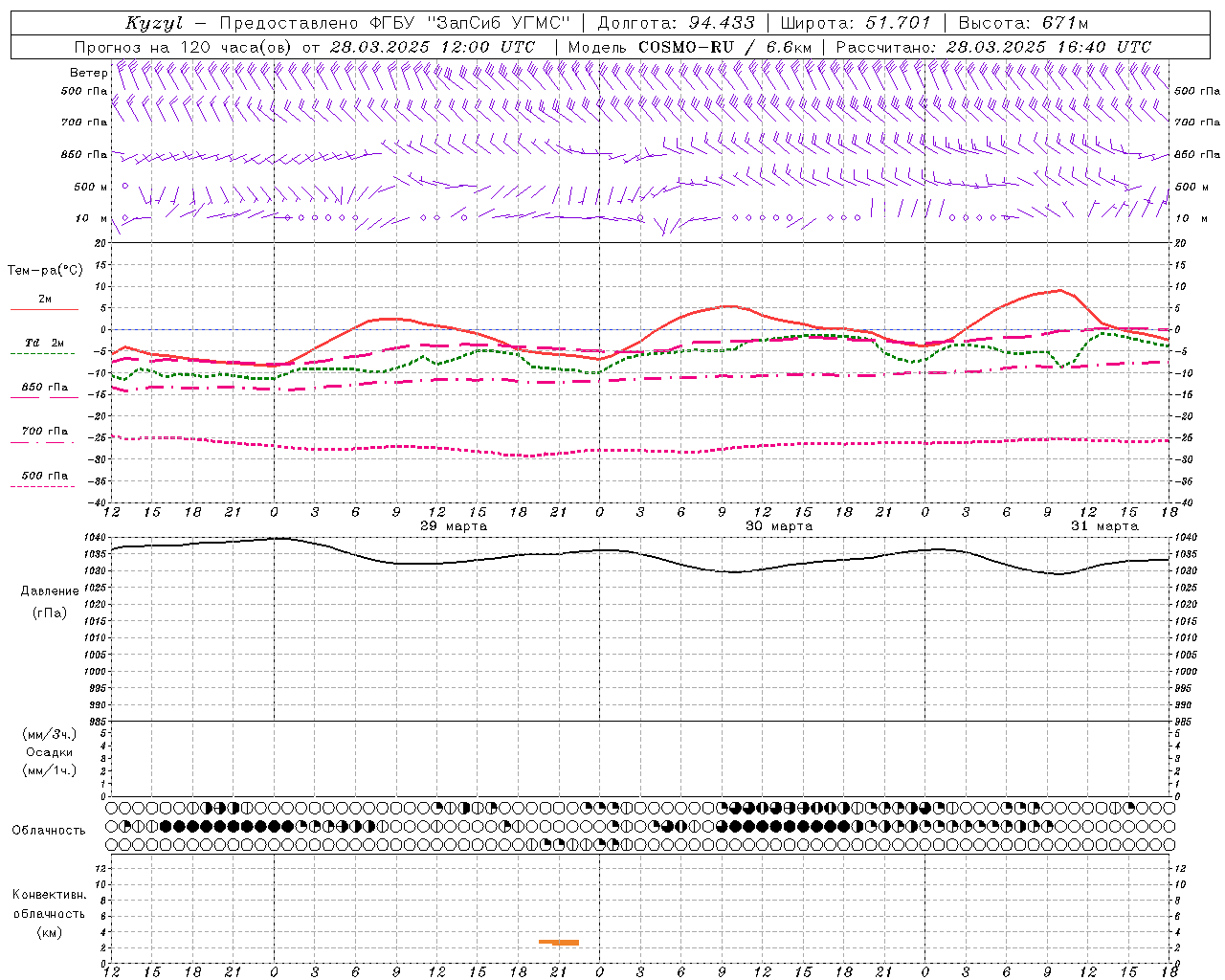The image size is (1225, 980).
Task: Click the latitude value Широта: 51.701
Action: 856,23
